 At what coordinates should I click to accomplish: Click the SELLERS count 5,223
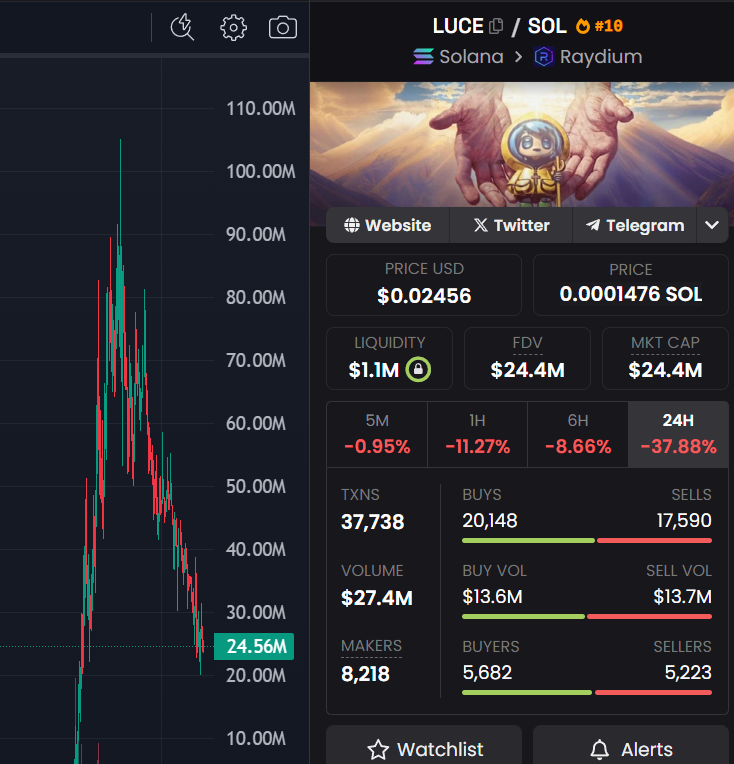click(x=688, y=672)
